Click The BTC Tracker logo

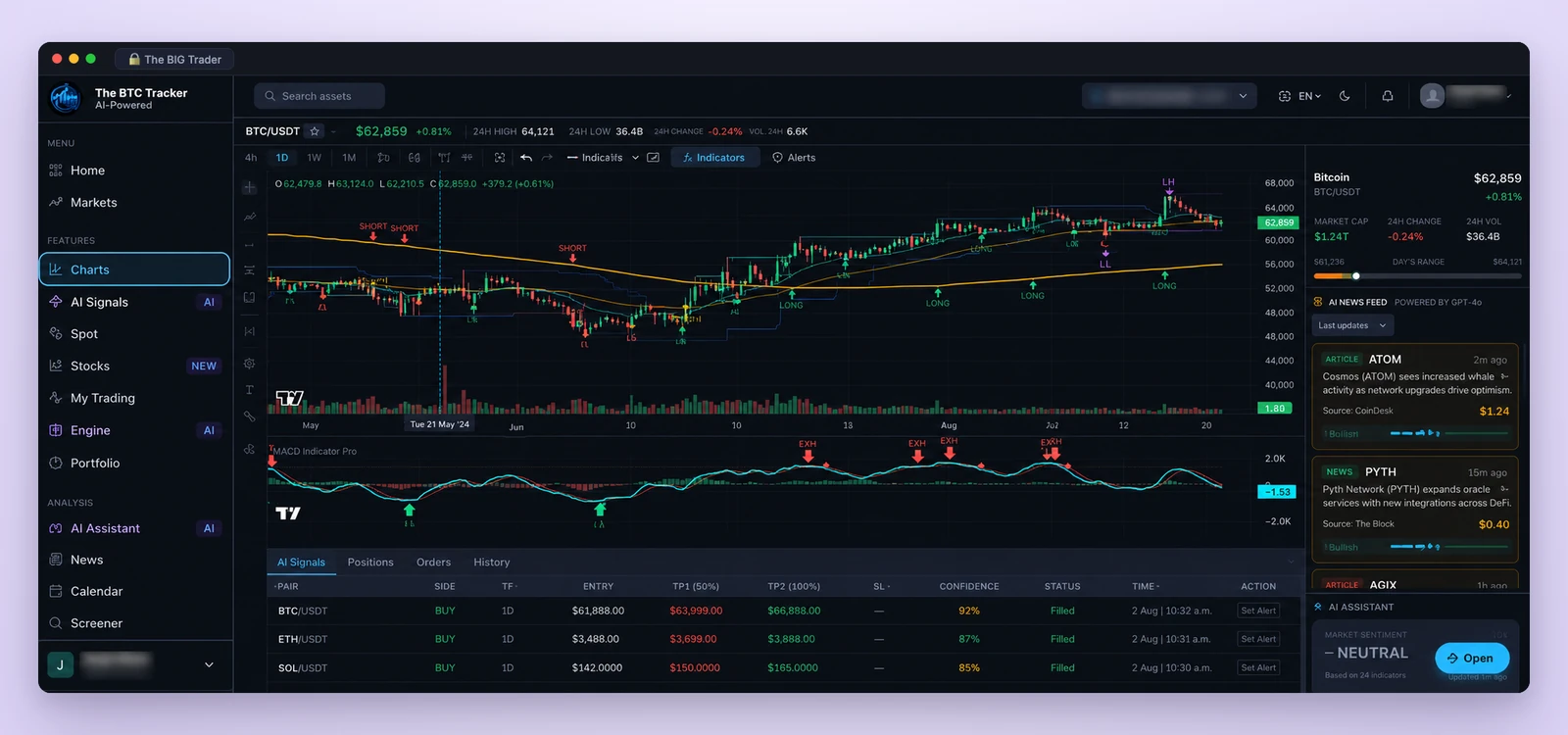coord(65,98)
